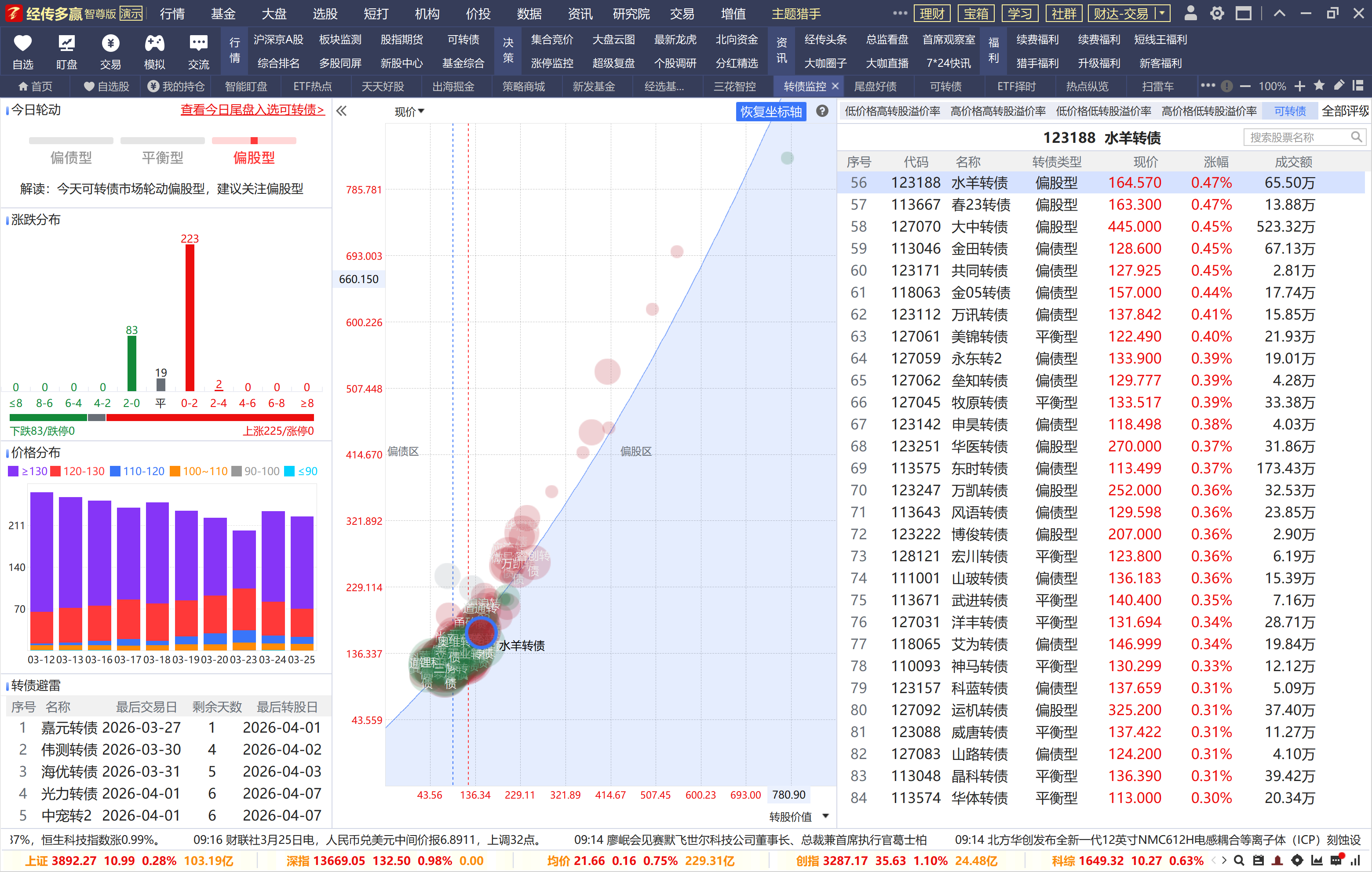The width and height of the screenshot is (1372, 872).
Task: Click the 模拟 gamepad icon
Action: pos(154,44)
